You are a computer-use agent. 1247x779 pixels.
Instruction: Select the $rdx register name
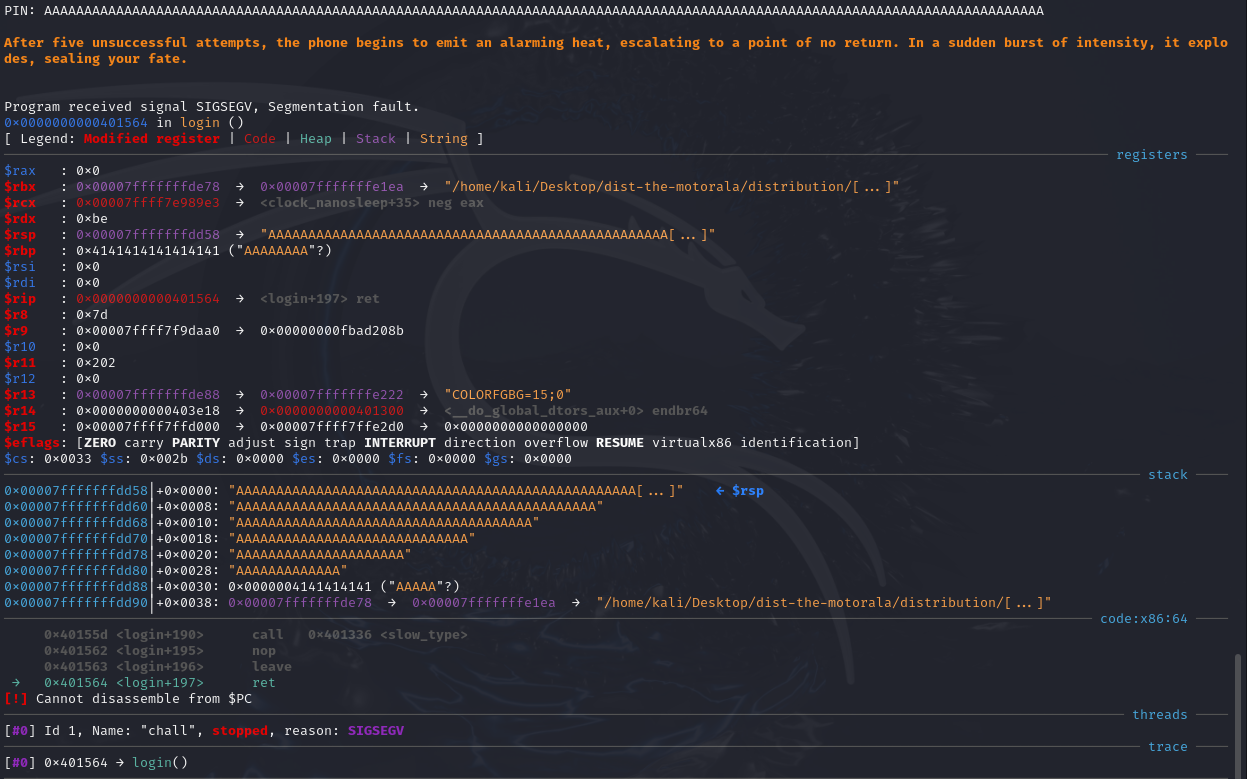(20, 219)
